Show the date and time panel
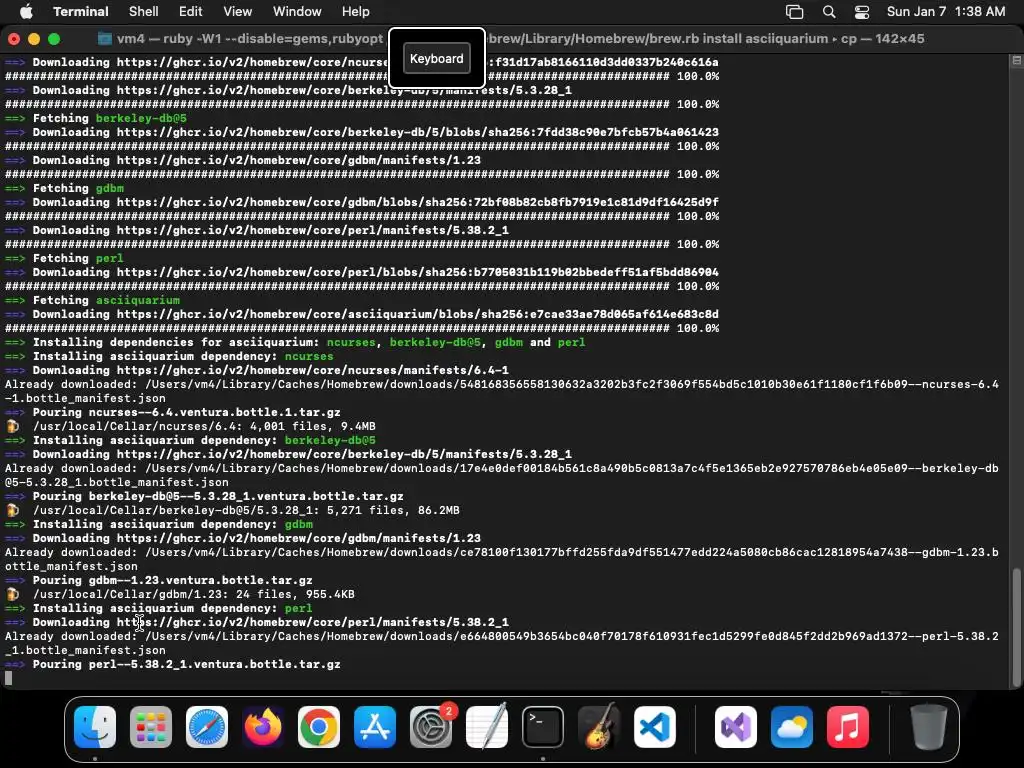Image resolution: width=1024 pixels, height=768 pixels. coord(946,11)
